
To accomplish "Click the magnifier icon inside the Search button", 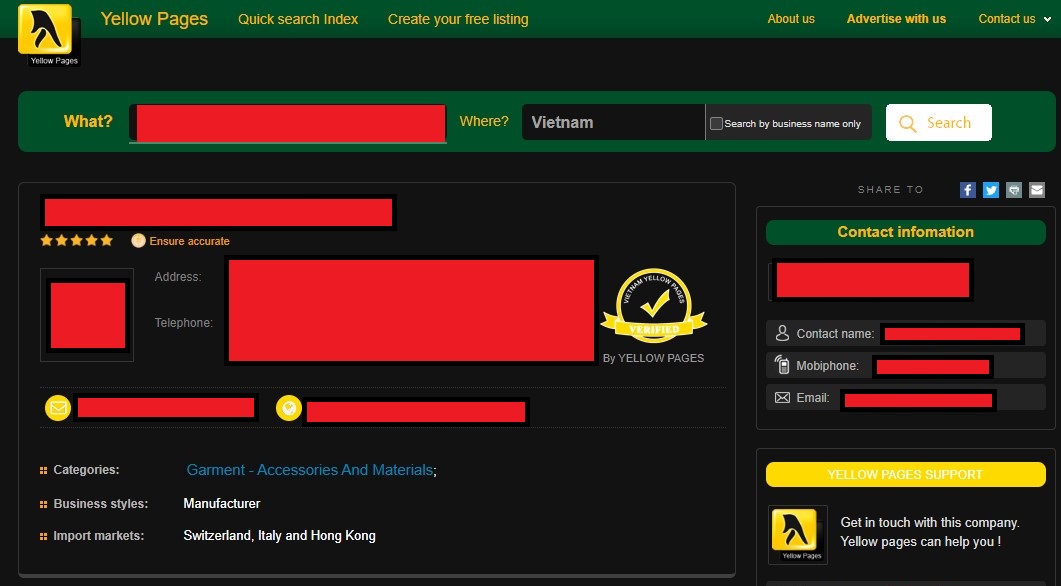I will [907, 122].
